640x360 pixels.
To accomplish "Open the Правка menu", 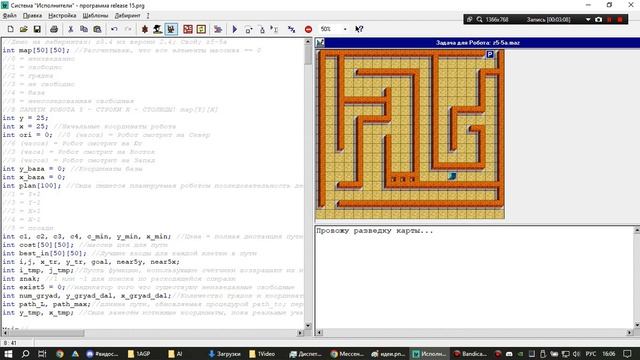I will coord(32,16).
